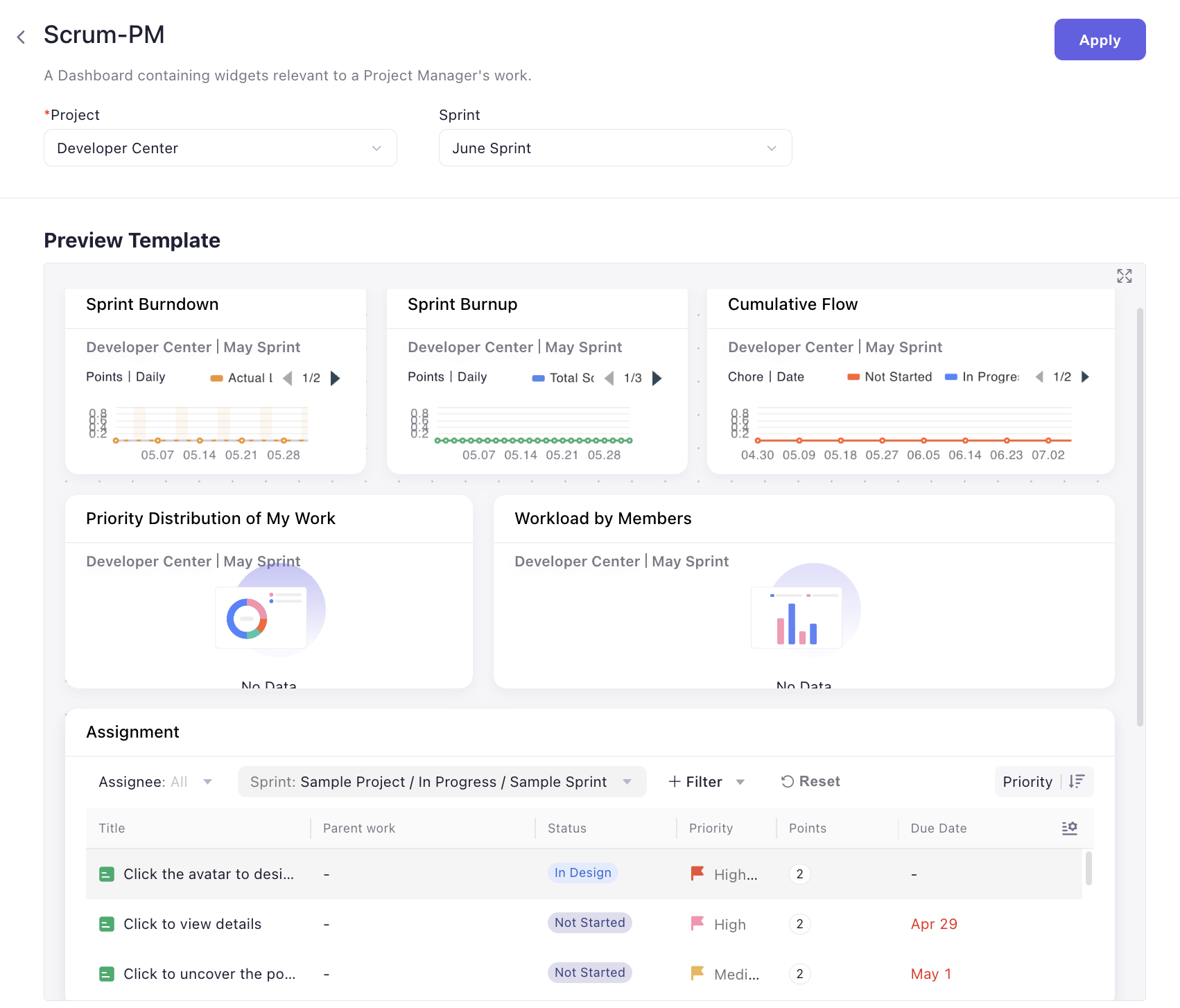Toggle In Progress legend color in Cumulative Flow
1180x1008 pixels.
[x=982, y=376]
